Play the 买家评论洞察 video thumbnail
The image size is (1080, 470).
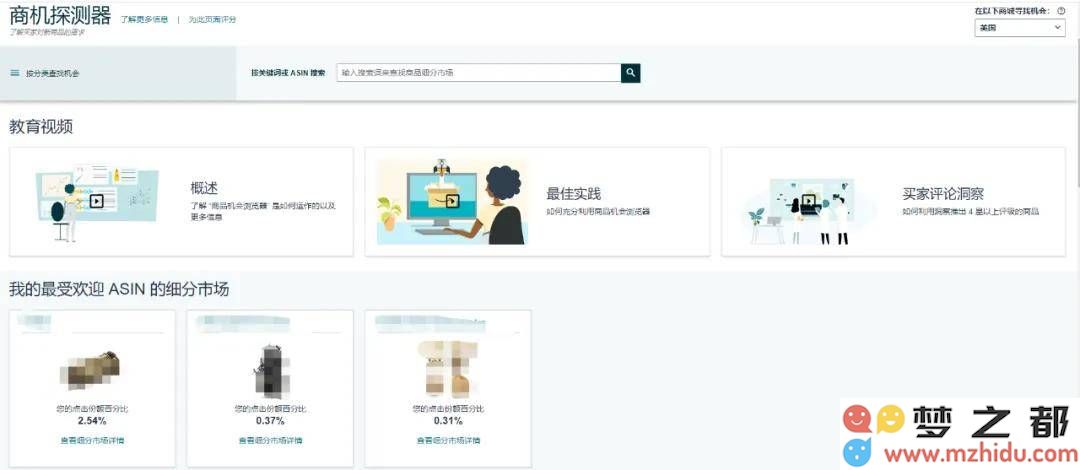pyautogui.click(x=809, y=203)
